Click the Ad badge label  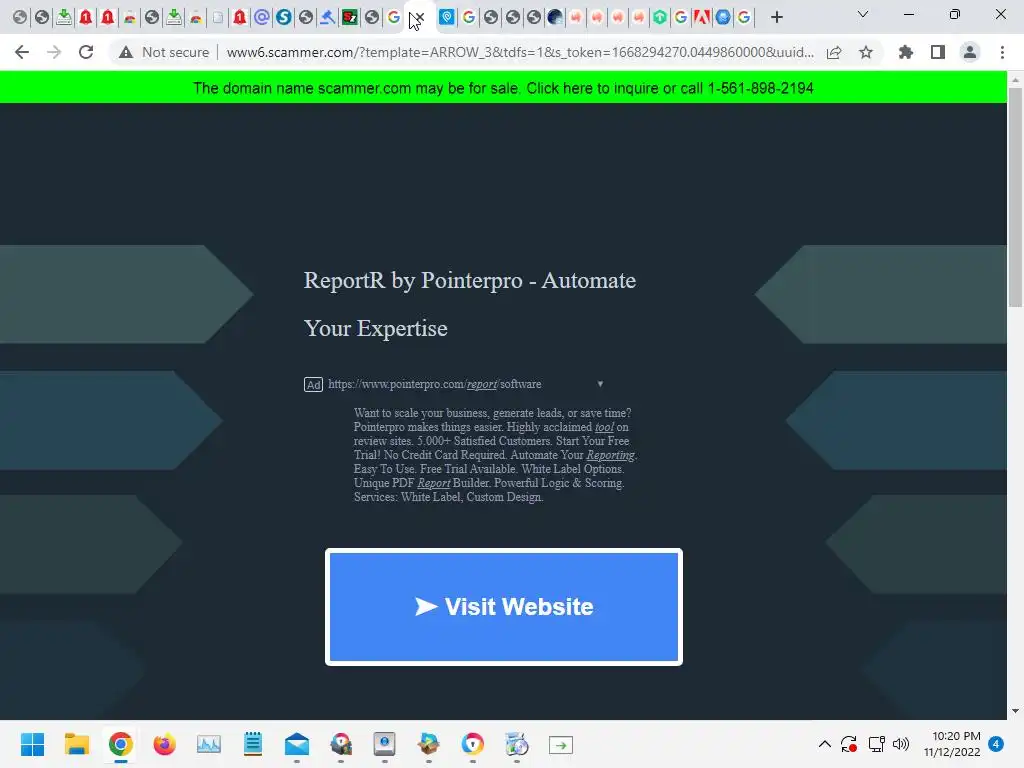(x=313, y=385)
